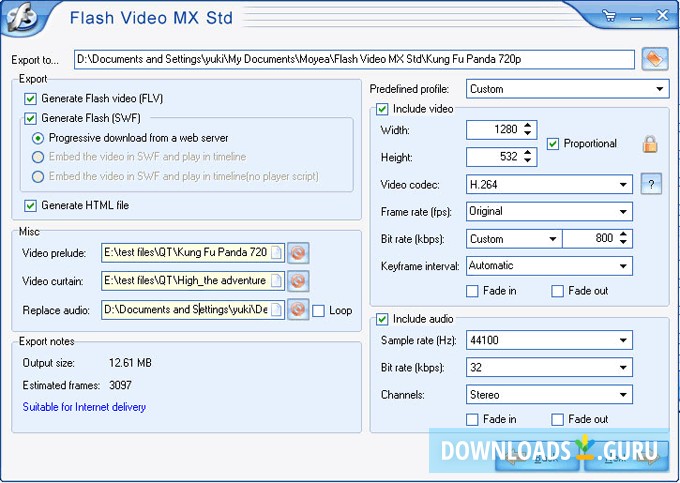Viewport: 680px width, 483px height.
Task: Toggle the Include video checkbox
Action: 382,109
